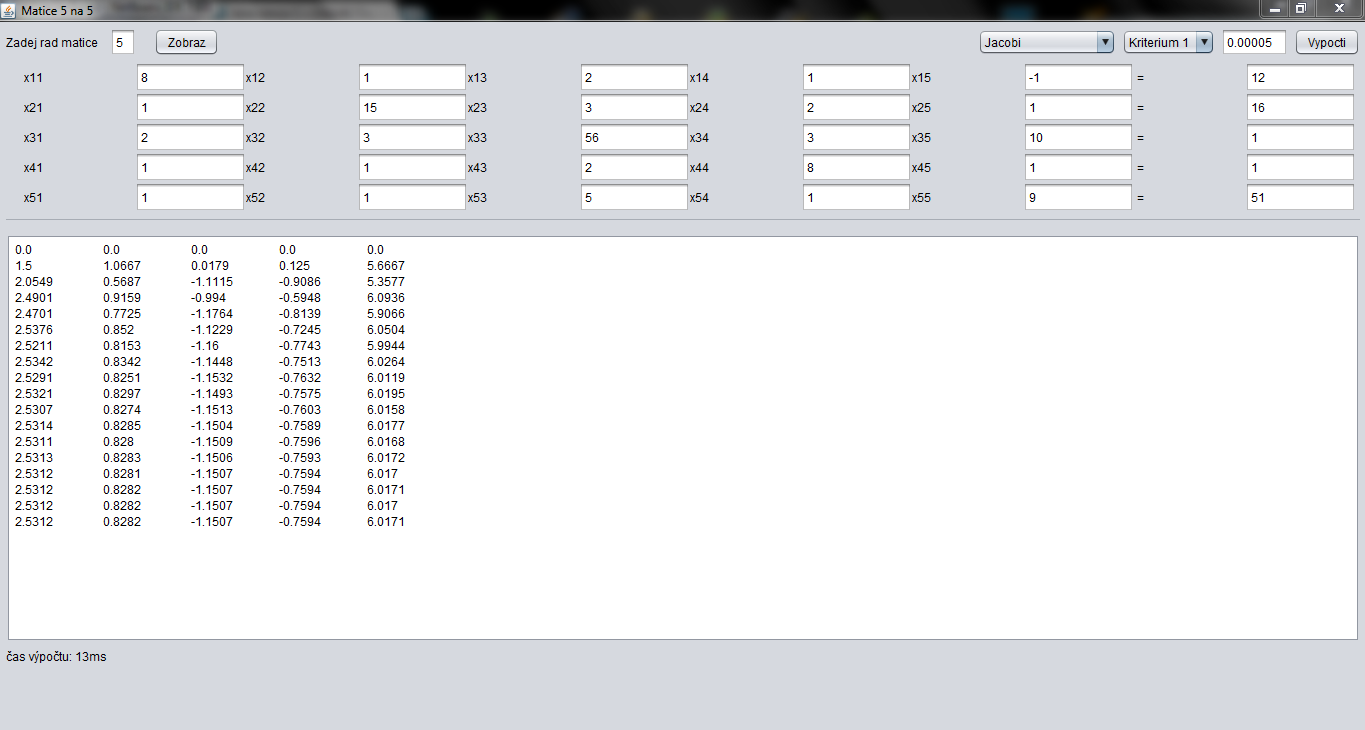
Task: Click the value 6.0195 in results
Action: click(x=386, y=394)
